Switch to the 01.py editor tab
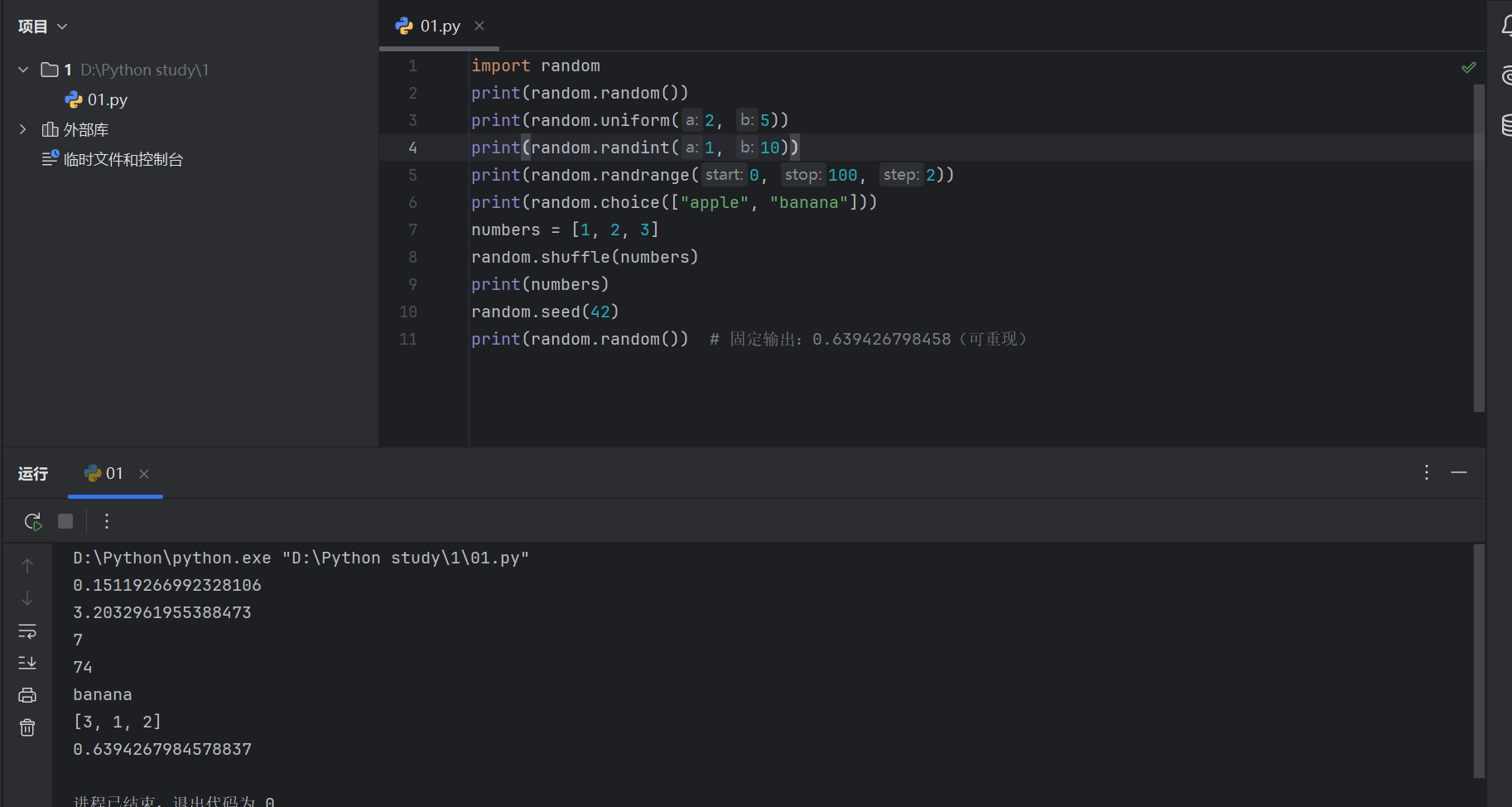 [x=438, y=26]
